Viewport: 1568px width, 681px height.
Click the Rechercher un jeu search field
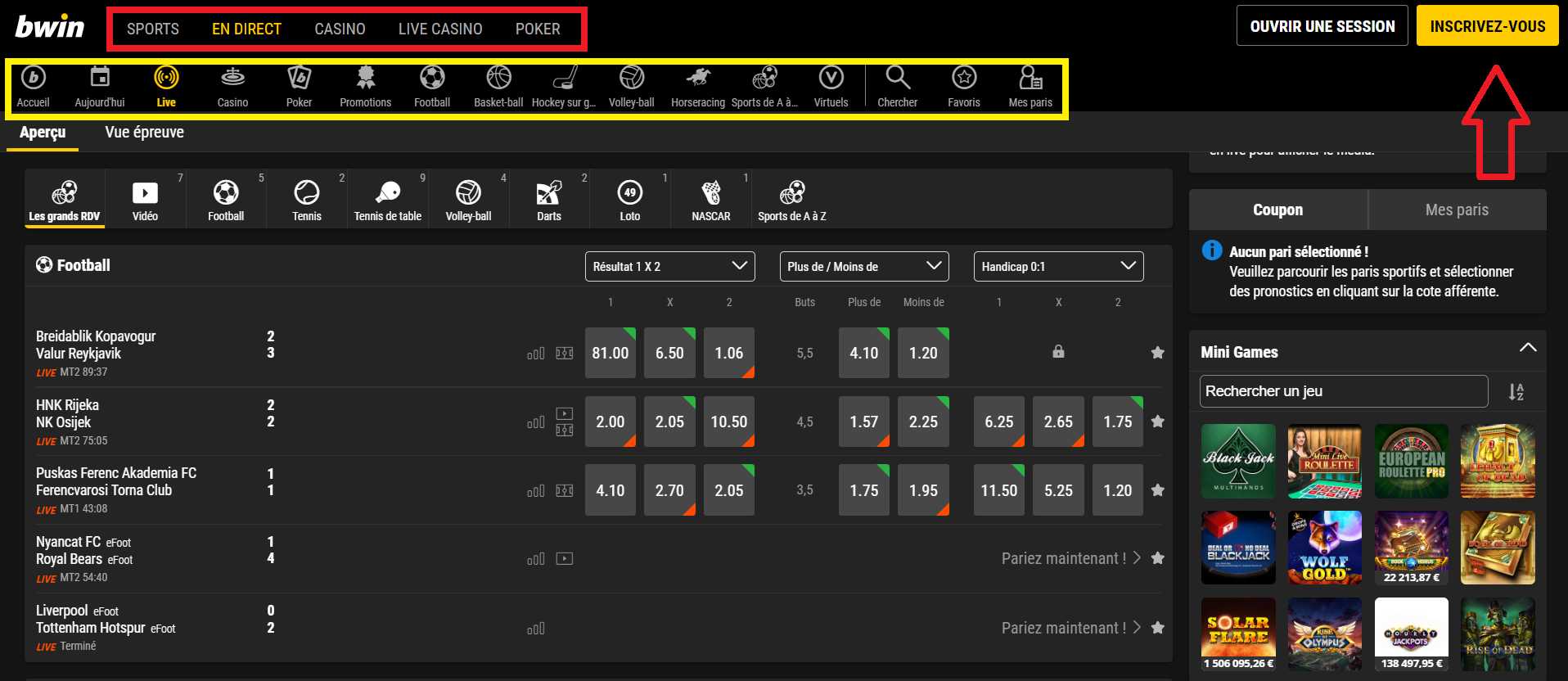(1344, 391)
